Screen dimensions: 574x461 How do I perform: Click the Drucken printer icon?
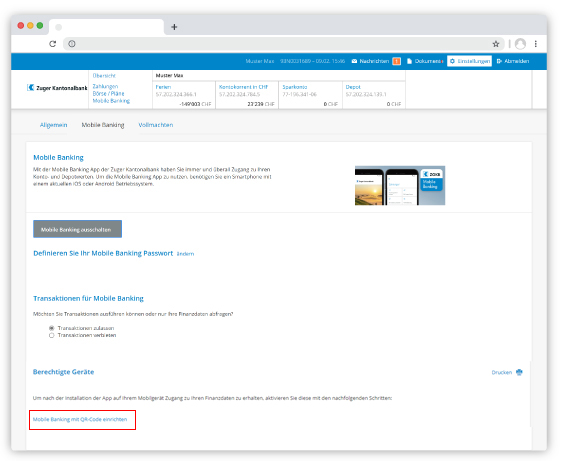[x=519, y=372]
